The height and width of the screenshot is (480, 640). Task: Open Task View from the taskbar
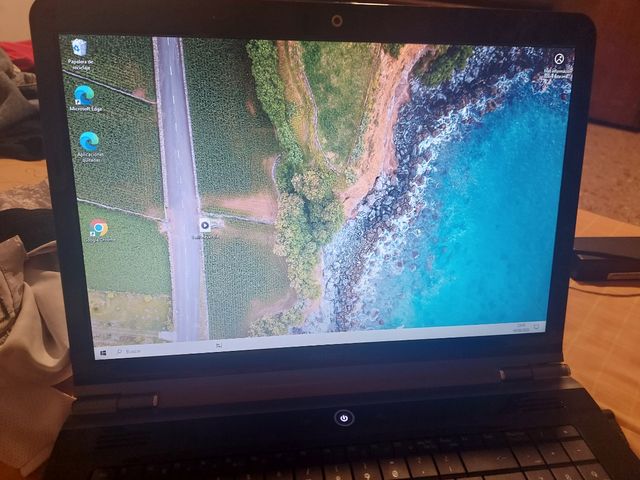(218, 345)
